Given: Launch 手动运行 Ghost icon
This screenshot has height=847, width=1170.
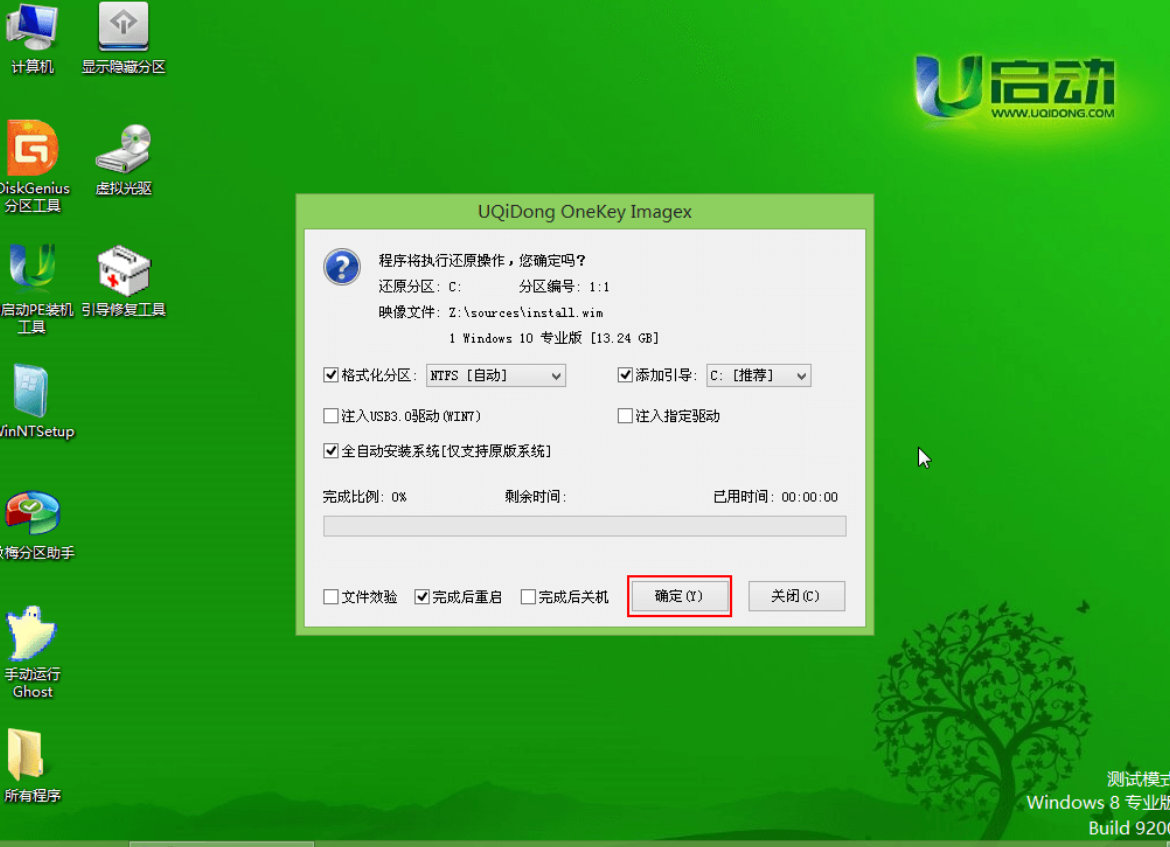Looking at the screenshot, I should coord(32,652).
